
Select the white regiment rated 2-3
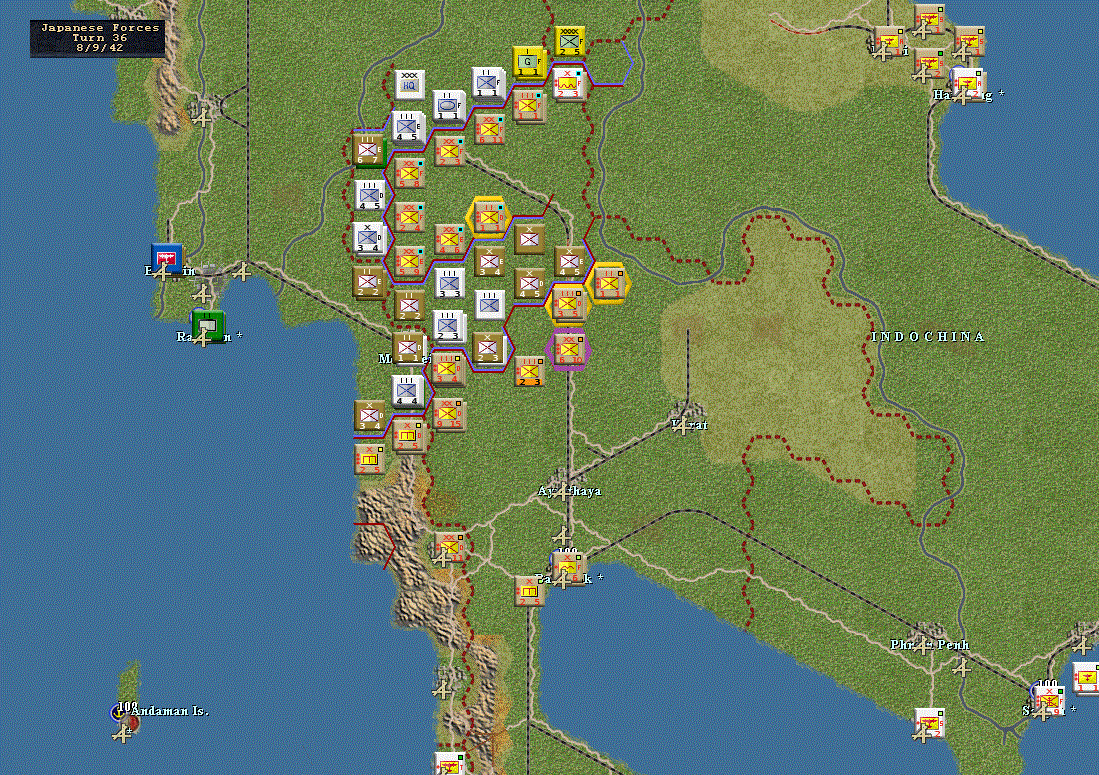click(449, 326)
